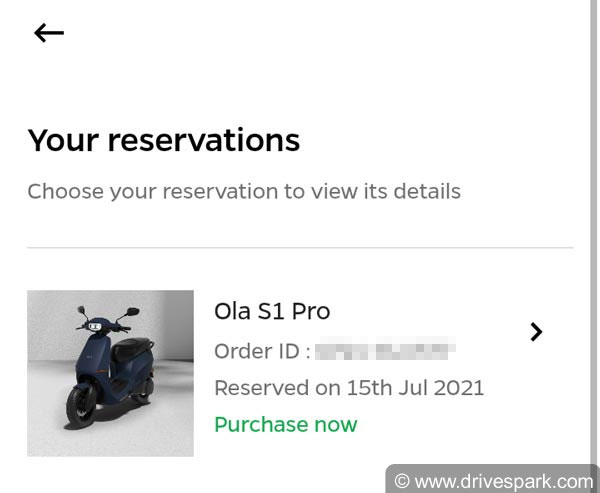Screen dimensions: 600x493
Task: Click the Your reservations heading
Action: pos(163,140)
